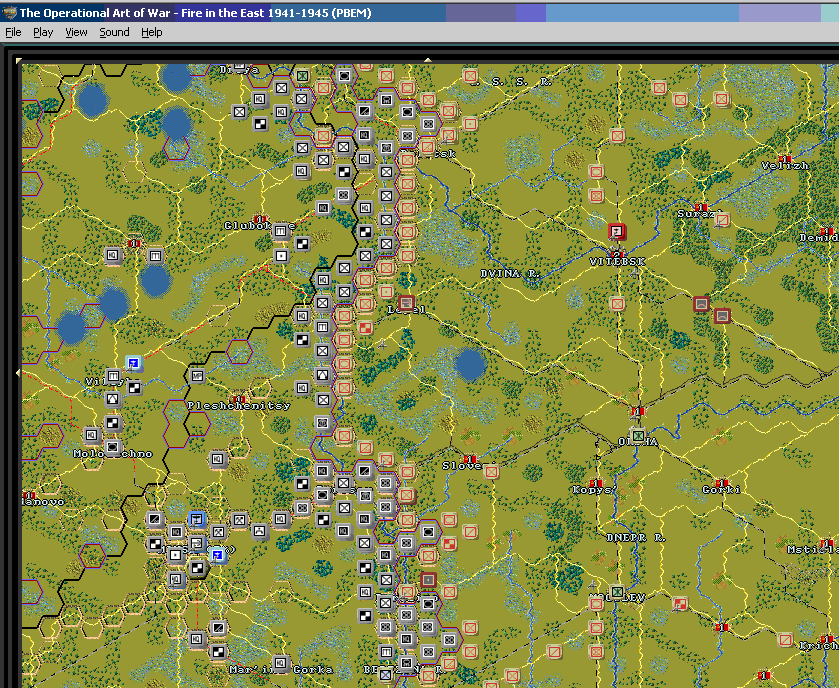
Task: Select the green garrison unit at Mogilev
Action: 617,592
